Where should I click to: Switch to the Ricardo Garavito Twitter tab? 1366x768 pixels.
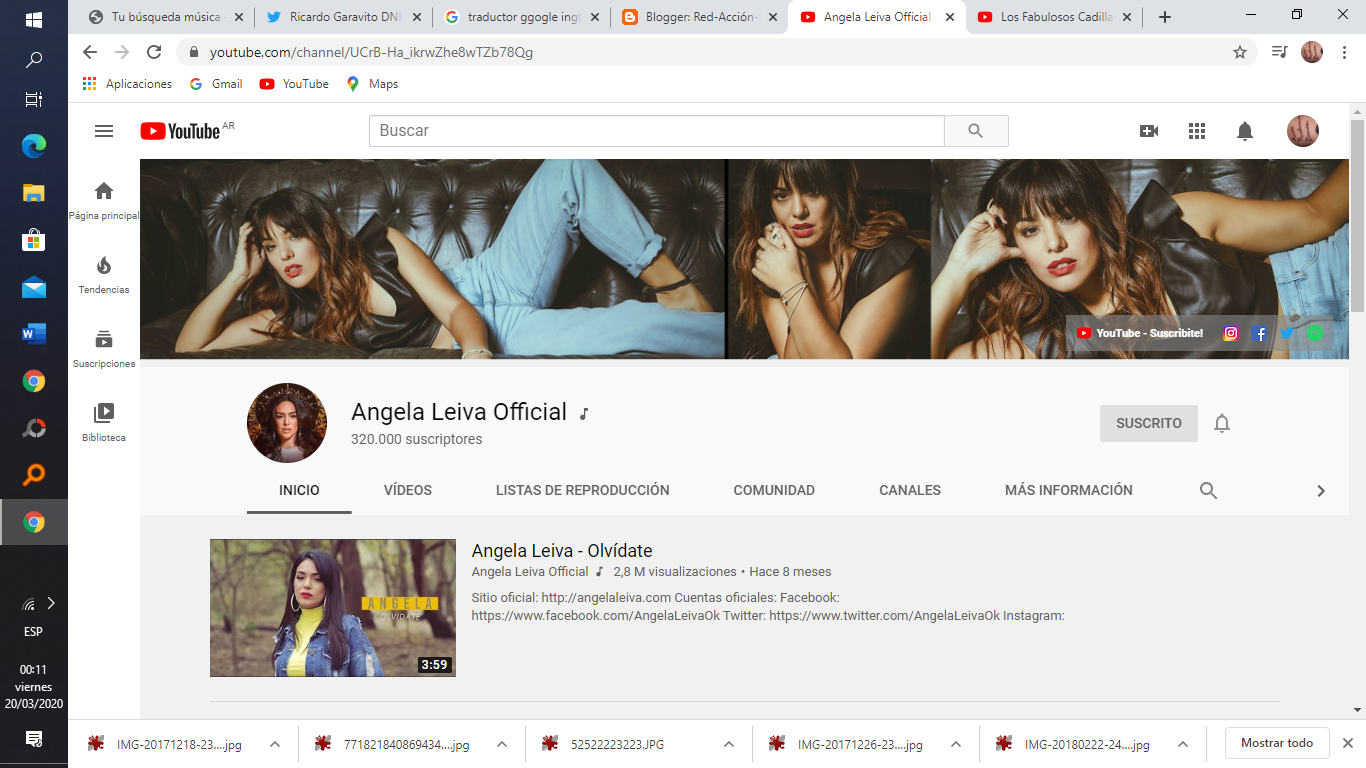coord(344,17)
